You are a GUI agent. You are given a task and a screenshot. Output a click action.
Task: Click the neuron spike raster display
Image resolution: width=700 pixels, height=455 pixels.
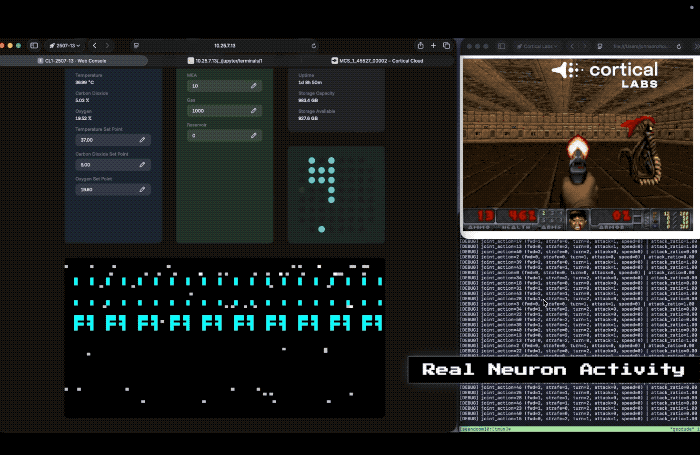point(225,338)
